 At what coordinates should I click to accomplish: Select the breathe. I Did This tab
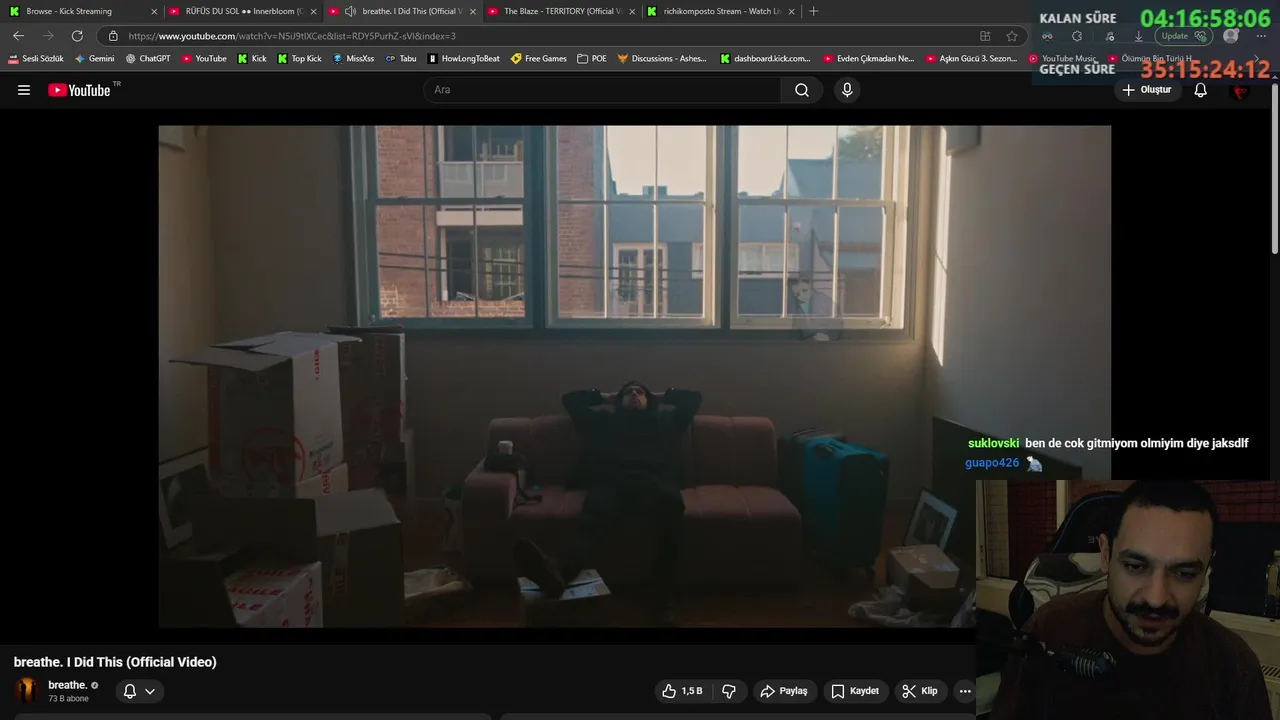coord(403,11)
